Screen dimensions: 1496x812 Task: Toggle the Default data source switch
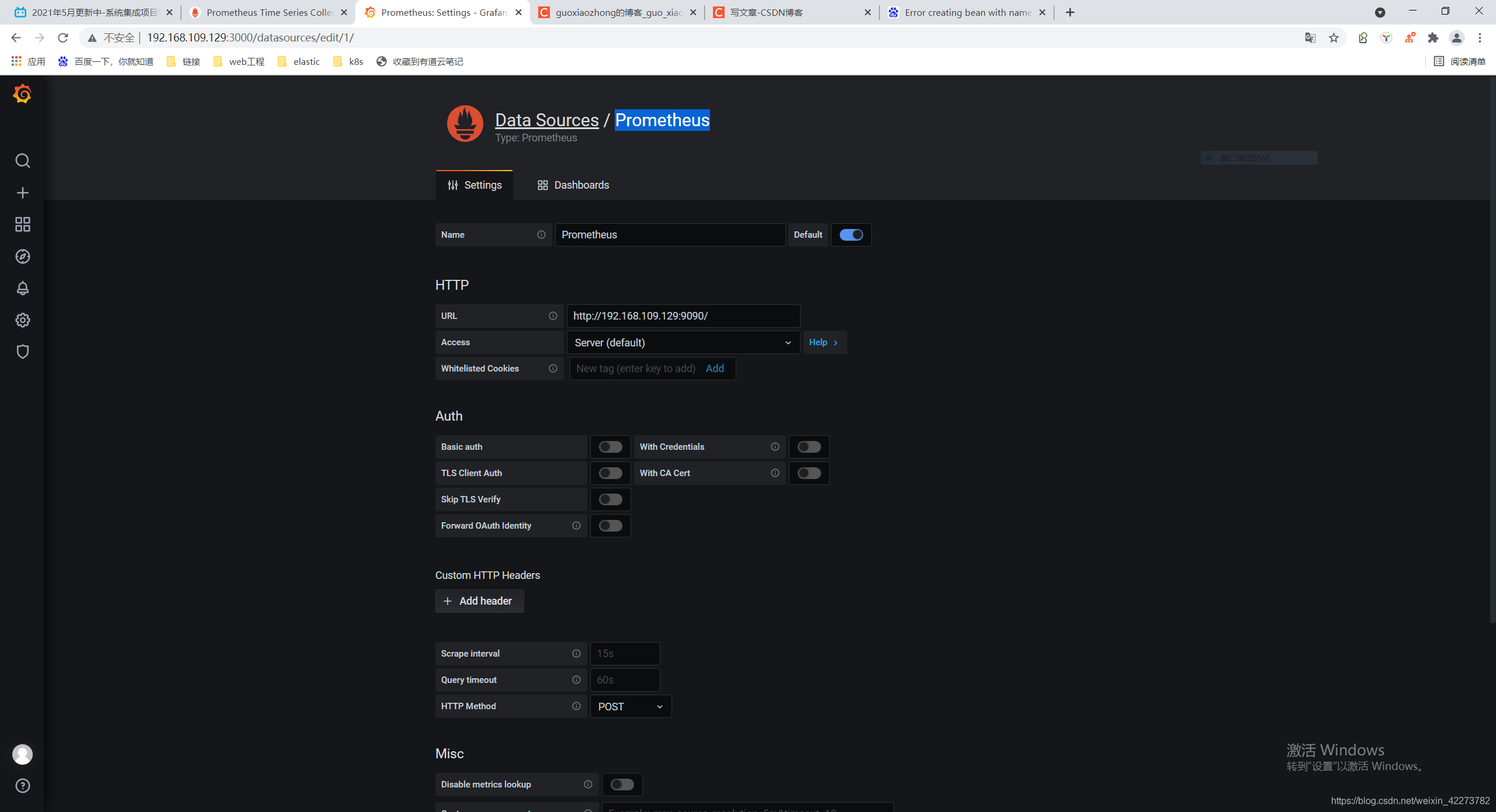coord(851,235)
